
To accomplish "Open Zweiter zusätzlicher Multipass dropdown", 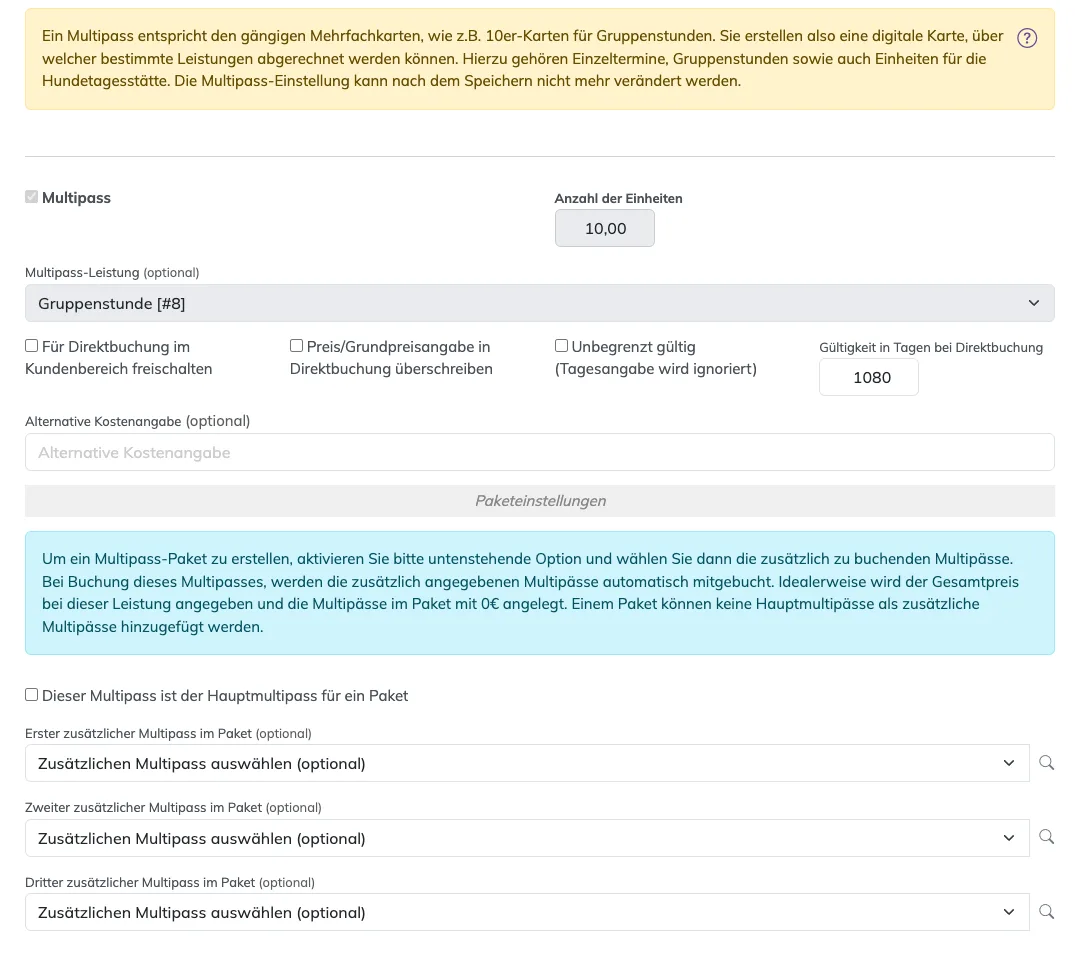I will (x=527, y=838).
